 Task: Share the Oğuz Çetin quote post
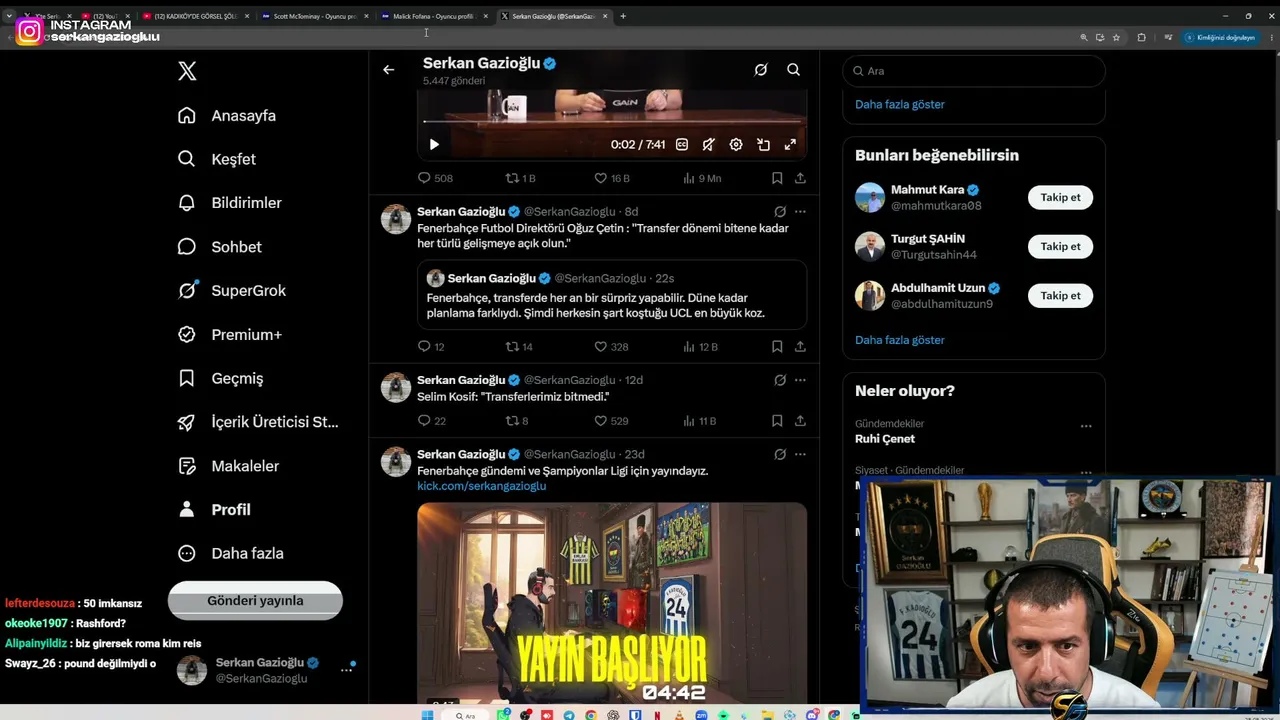[800, 347]
